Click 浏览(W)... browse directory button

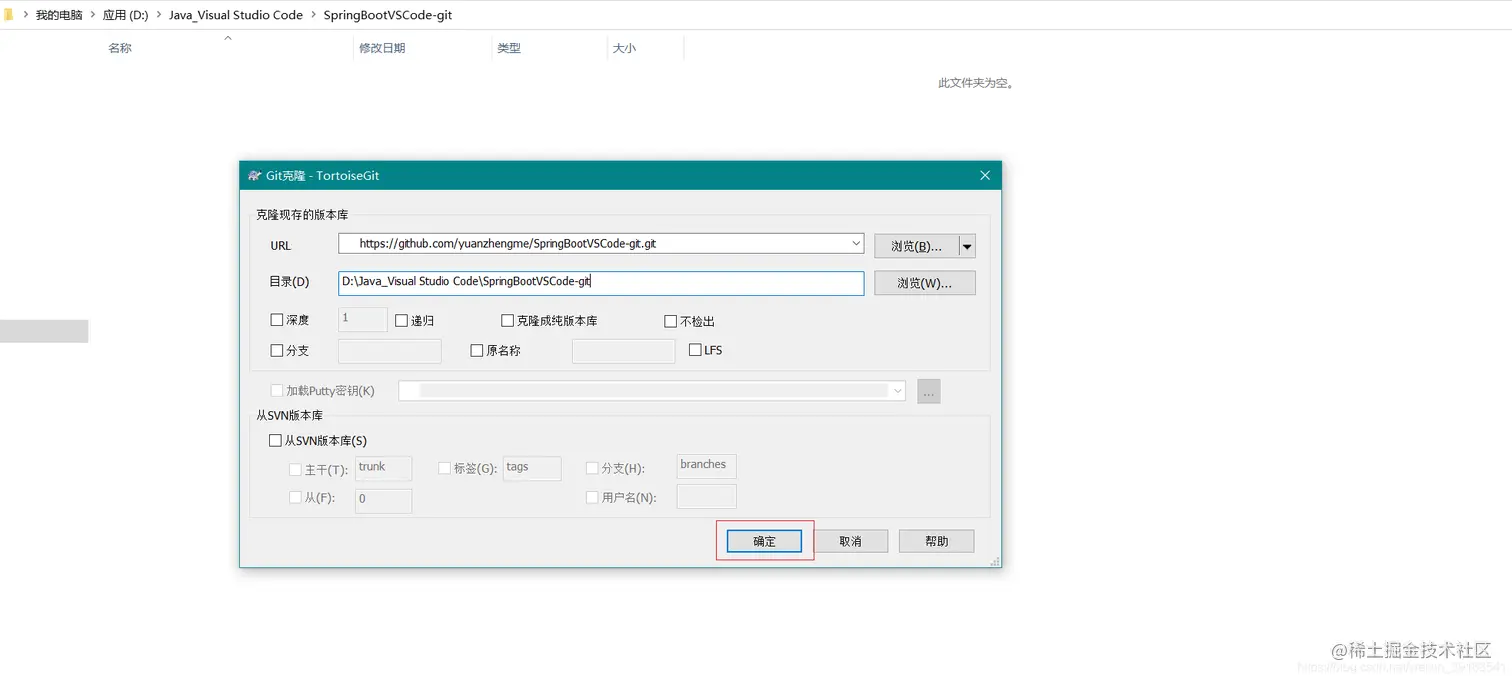click(925, 283)
